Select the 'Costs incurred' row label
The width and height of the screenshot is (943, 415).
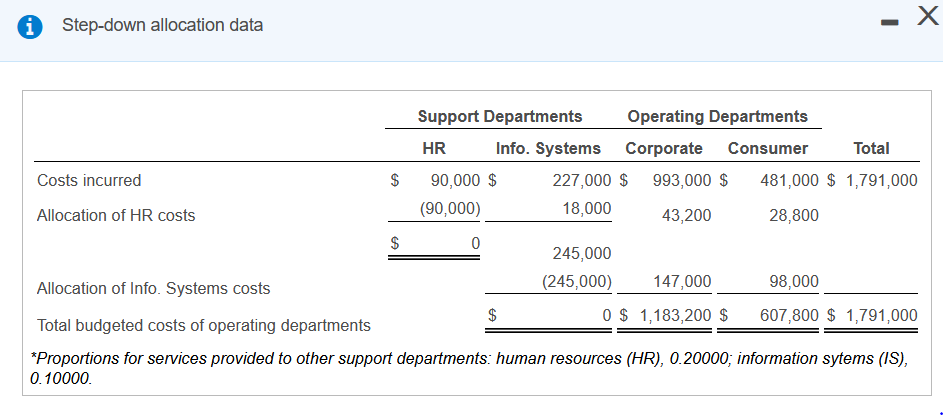coord(89,180)
